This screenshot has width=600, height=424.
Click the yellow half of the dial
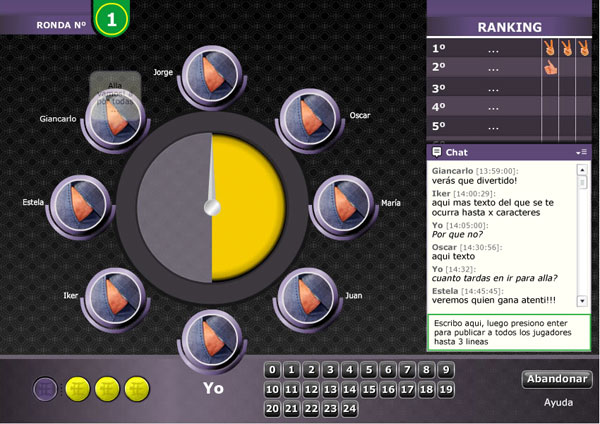click(248, 208)
